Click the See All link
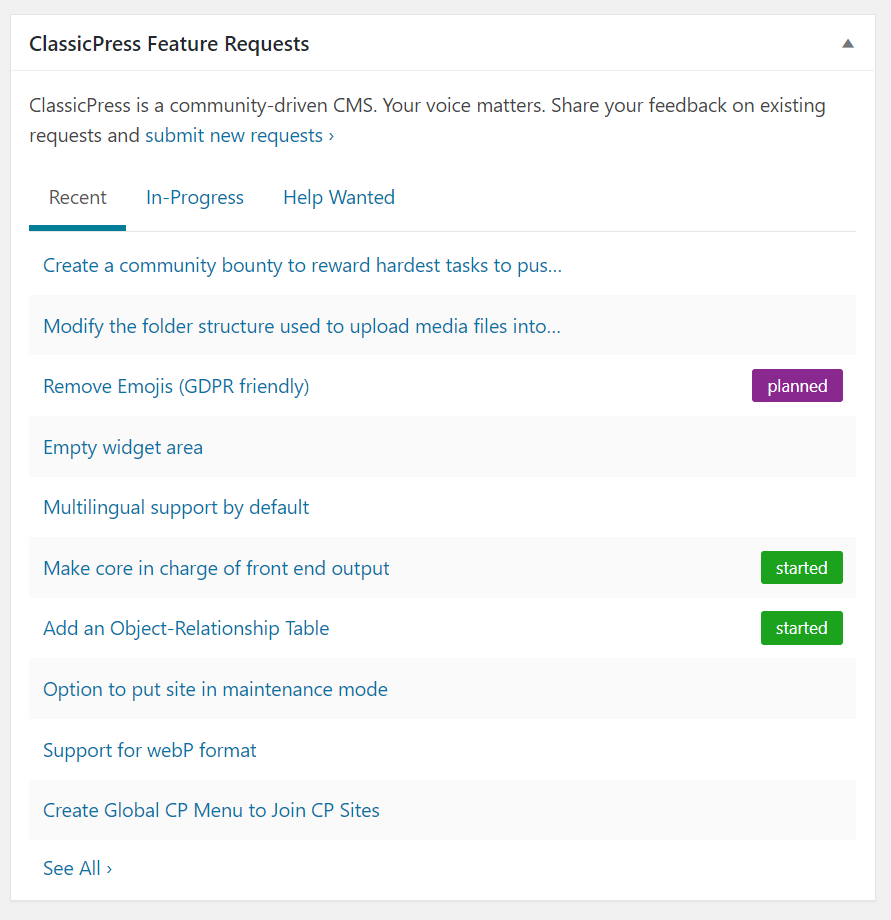The image size is (891, 920). (77, 868)
